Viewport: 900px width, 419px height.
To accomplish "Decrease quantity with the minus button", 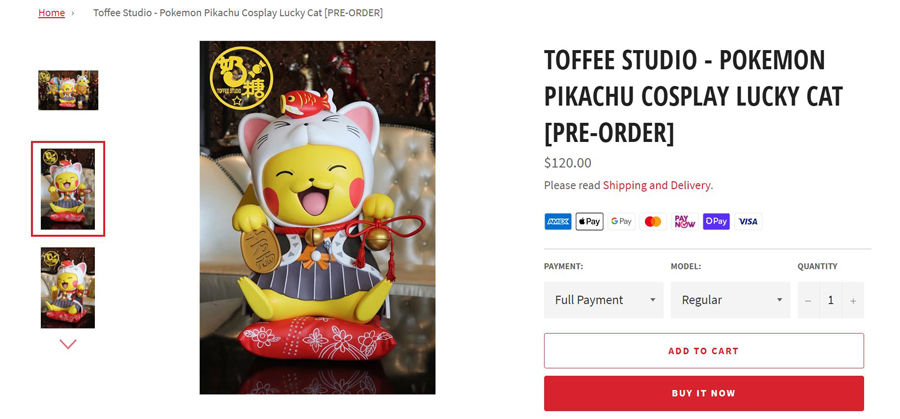I will click(x=808, y=300).
